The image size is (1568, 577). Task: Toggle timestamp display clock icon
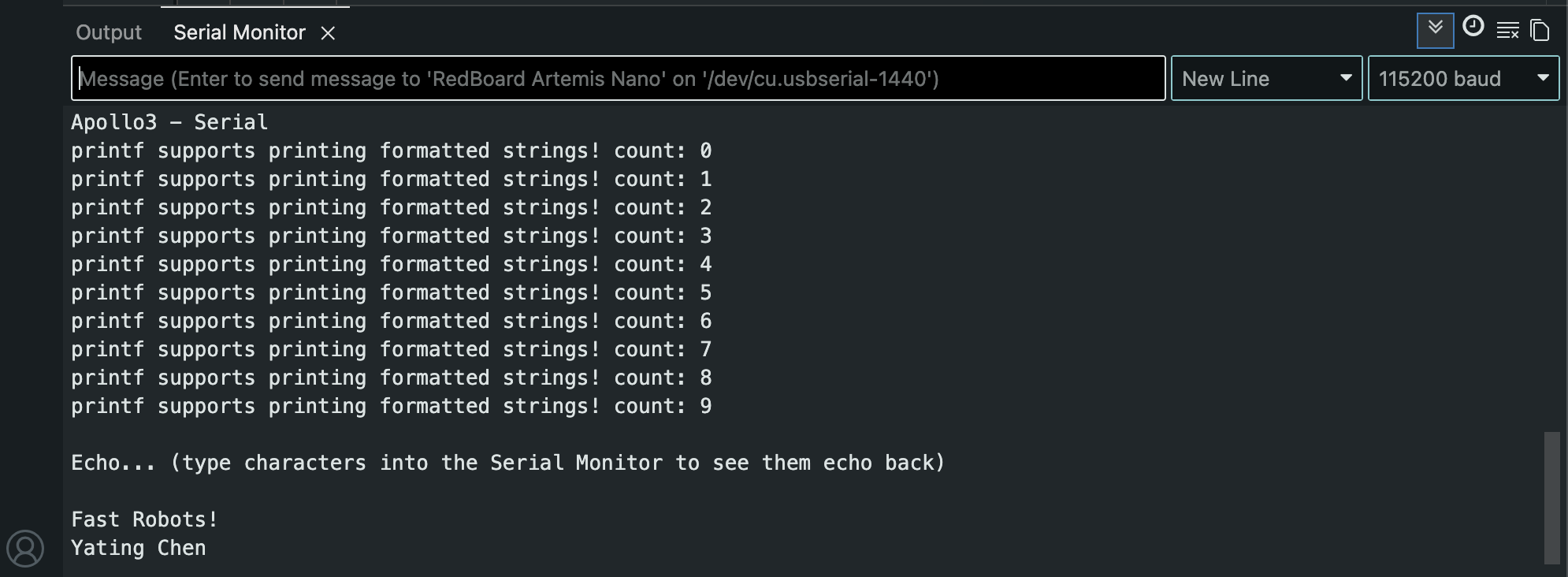1473,28
